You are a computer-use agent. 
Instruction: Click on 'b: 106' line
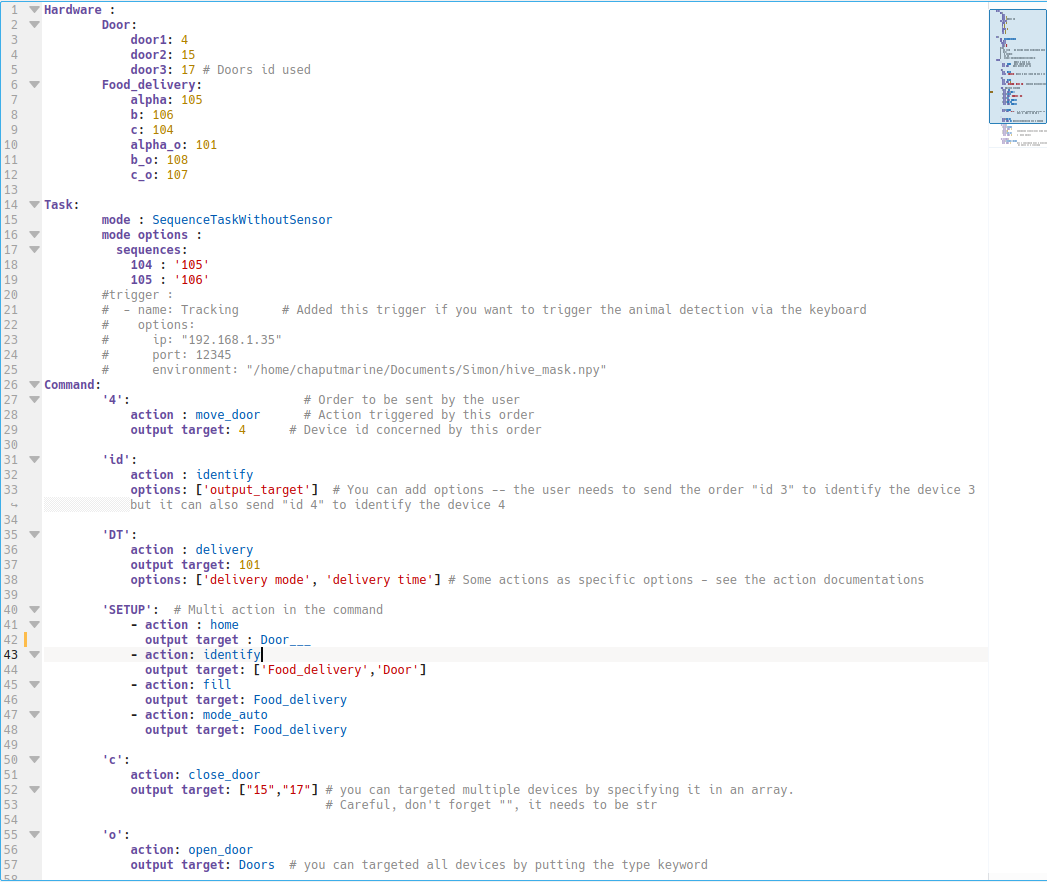coord(152,115)
